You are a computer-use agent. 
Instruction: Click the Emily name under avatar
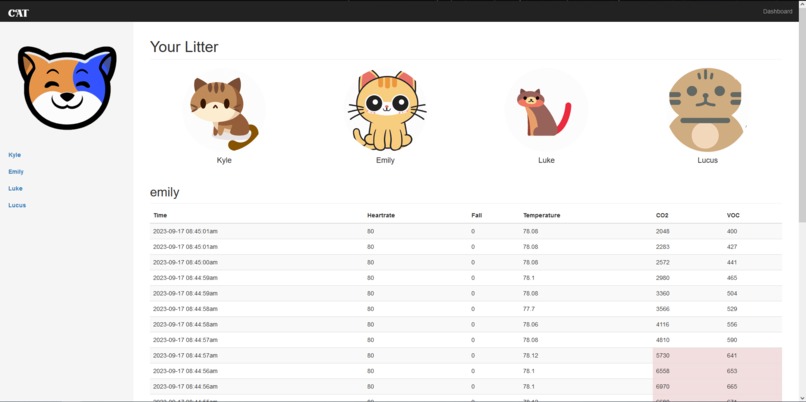pyautogui.click(x=385, y=160)
